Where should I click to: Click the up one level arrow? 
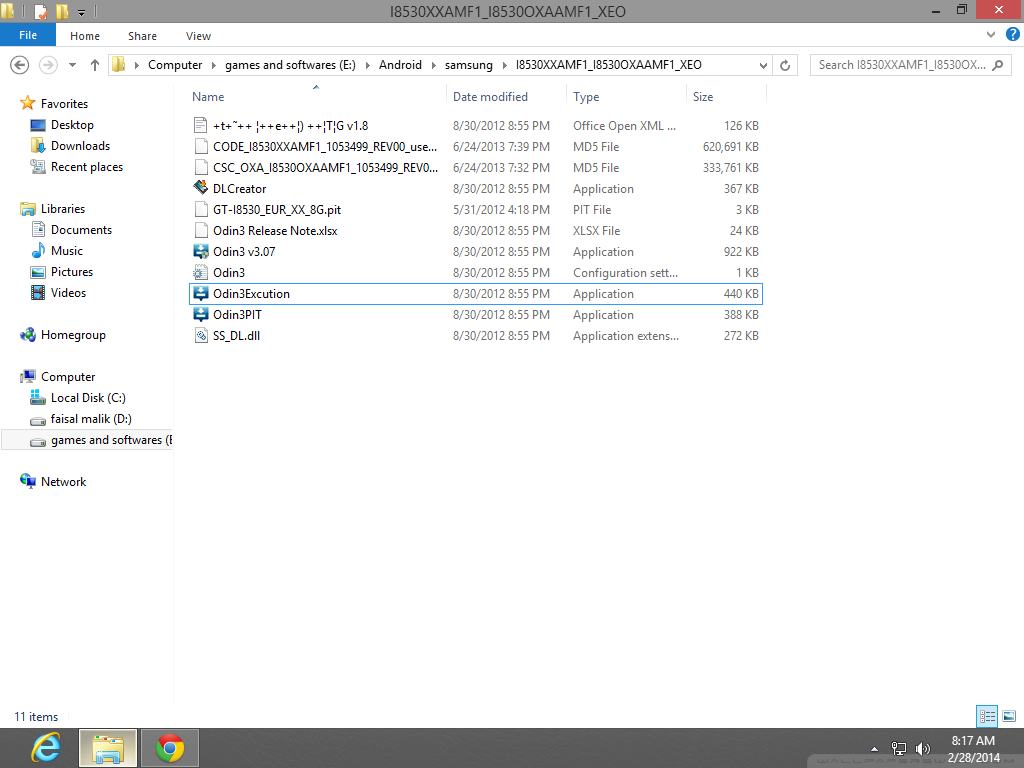pyautogui.click(x=93, y=64)
